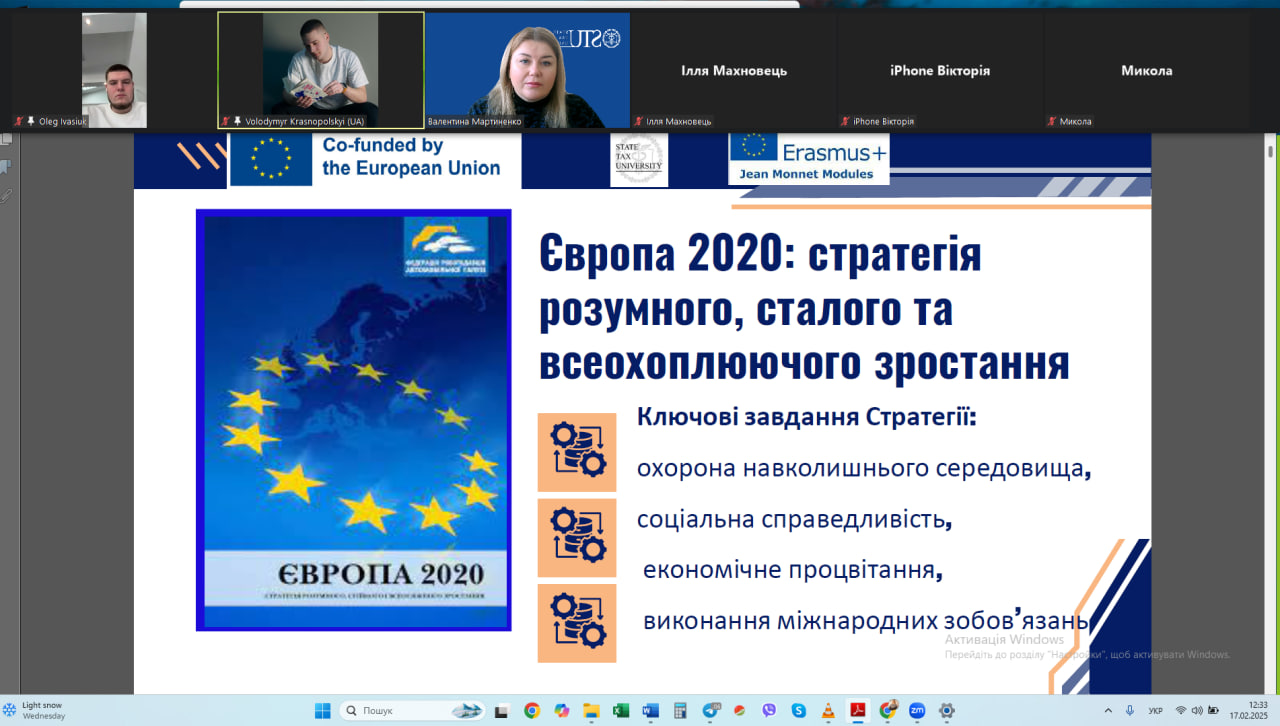This screenshot has height=726, width=1280.
Task: Open the clock and date 12:33 panel
Action: click(1250, 711)
